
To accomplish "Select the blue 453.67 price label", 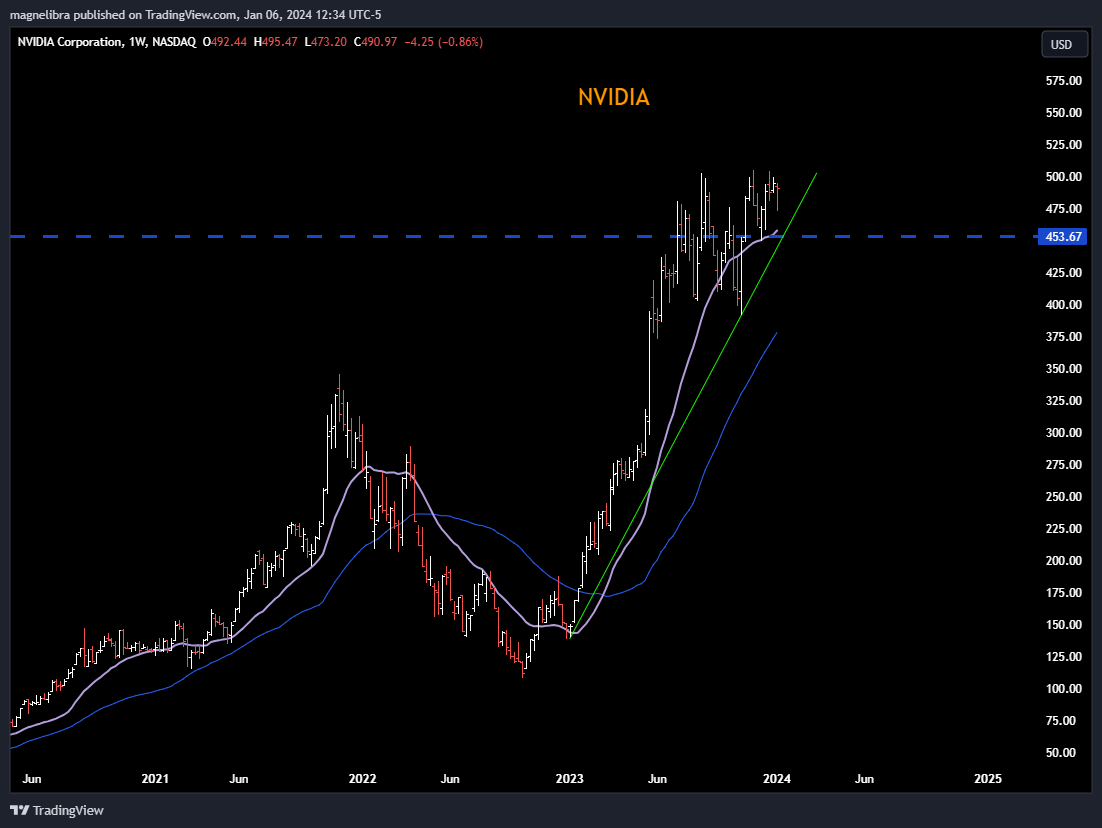I will (1062, 236).
